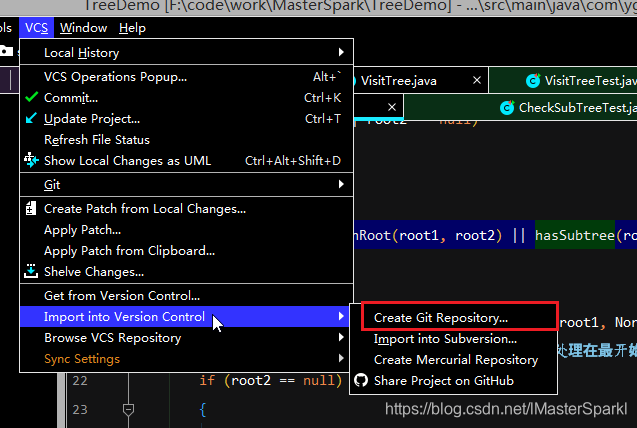Screen dimensions: 637x428
Task: Expand Sync Settings submenu
Action: tap(184, 359)
